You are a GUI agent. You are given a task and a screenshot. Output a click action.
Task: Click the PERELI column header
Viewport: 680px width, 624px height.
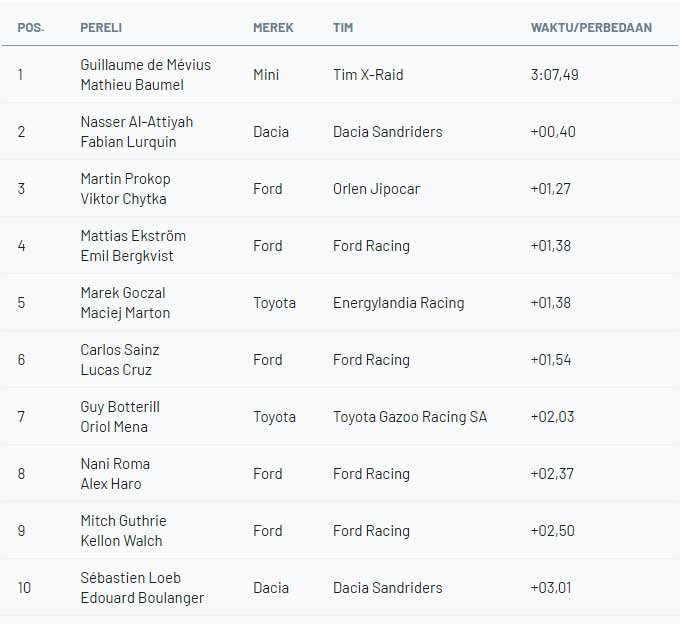[x=101, y=27]
